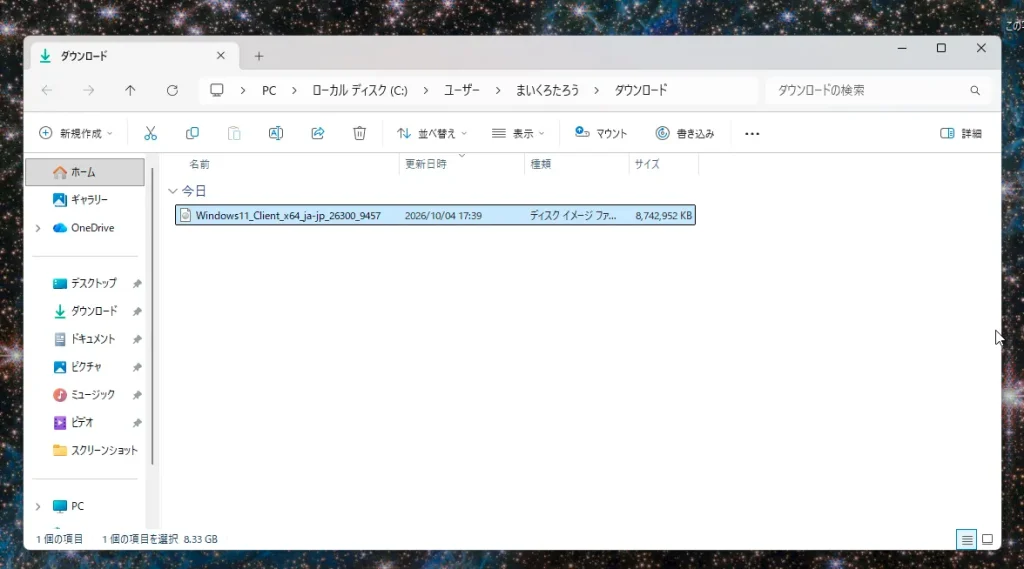Screen dimensions: 1024x569
Task: Click the Burn (書き込み) button
Action: pyautogui.click(x=685, y=133)
